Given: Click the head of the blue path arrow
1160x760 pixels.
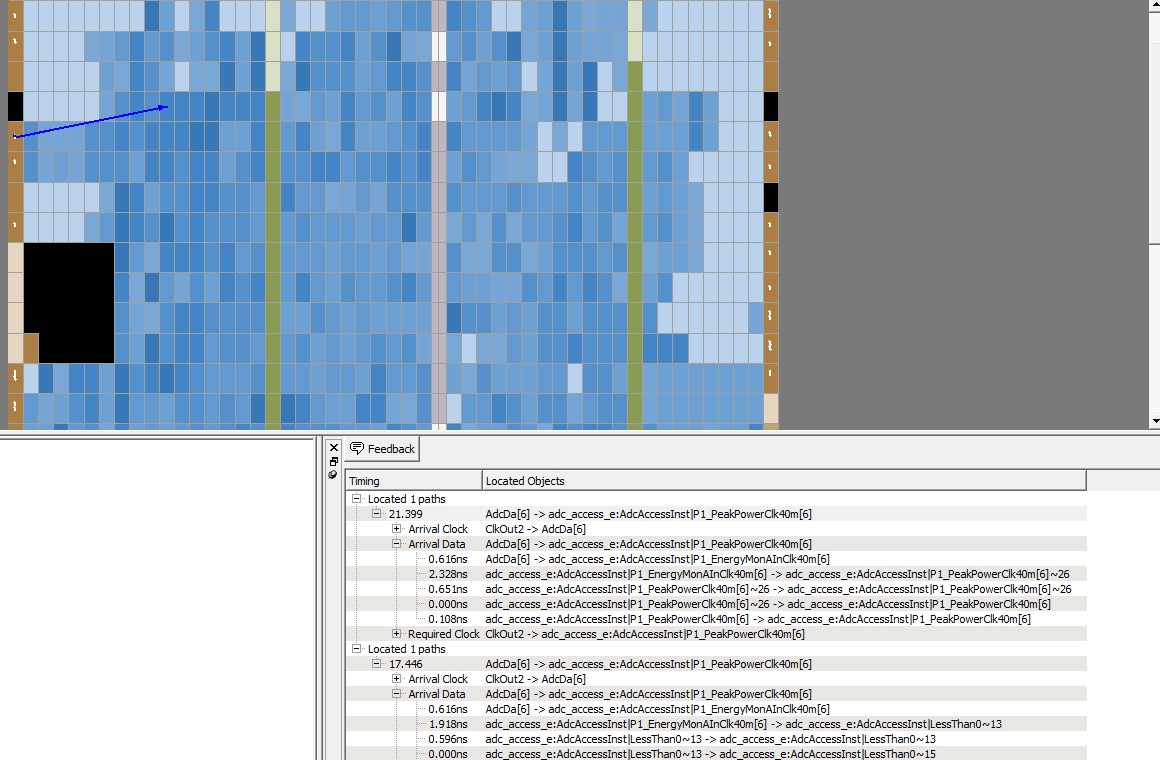Looking at the screenshot, I should [165, 107].
